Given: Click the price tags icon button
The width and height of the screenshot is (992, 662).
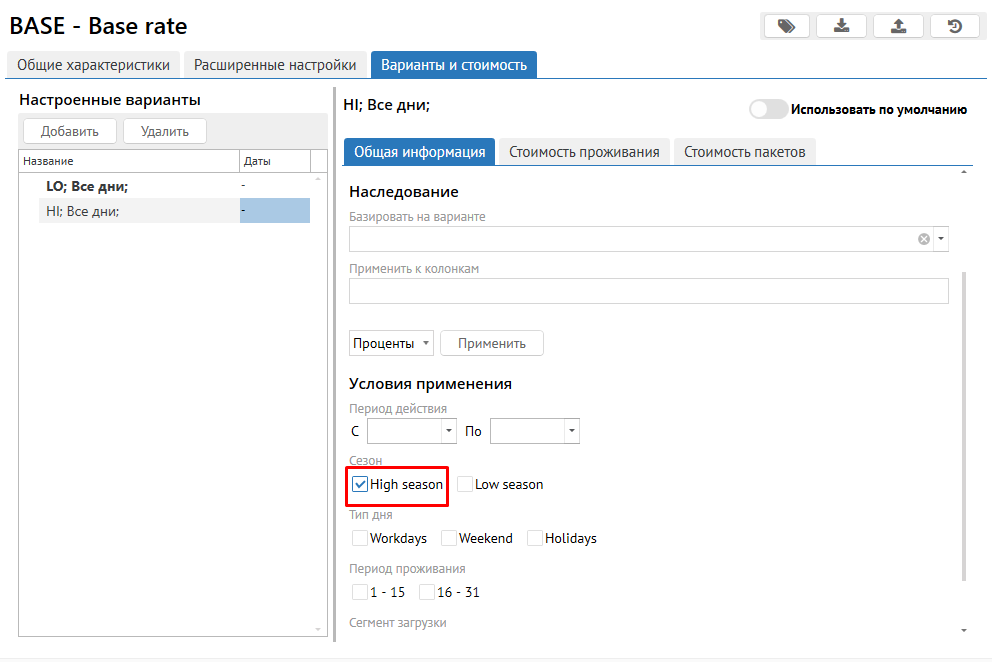Looking at the screenshot, I should (787, 27).
